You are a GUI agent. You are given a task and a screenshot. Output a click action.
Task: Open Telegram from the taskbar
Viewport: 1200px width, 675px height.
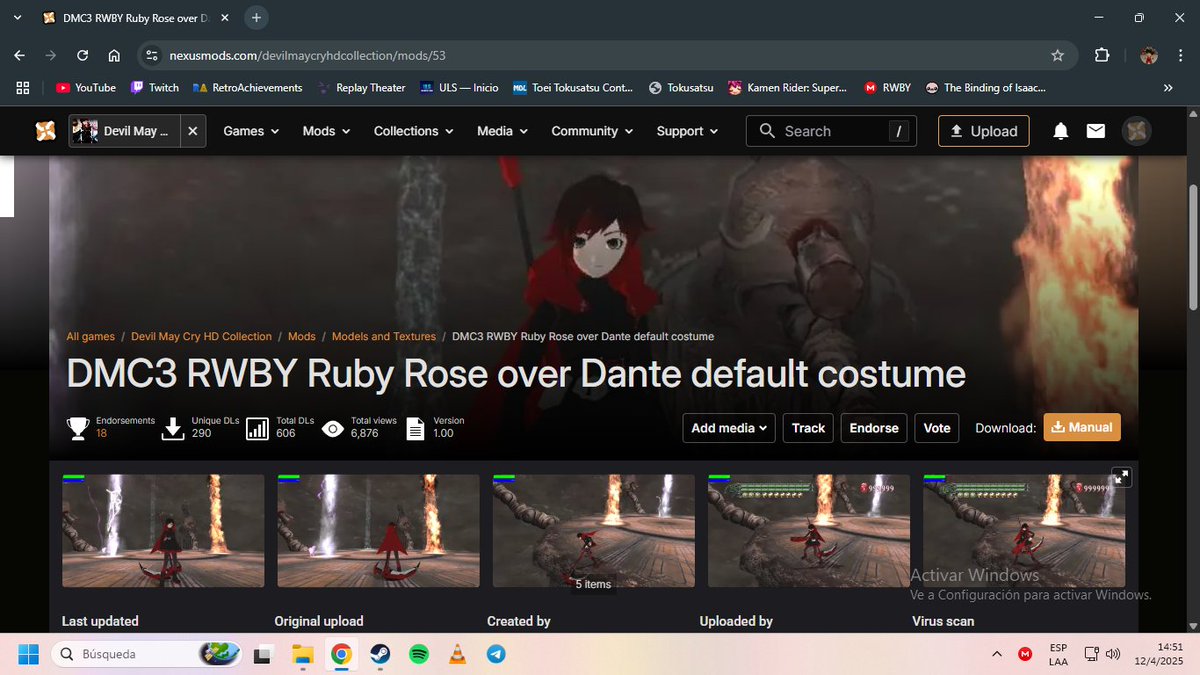point(496,654)
